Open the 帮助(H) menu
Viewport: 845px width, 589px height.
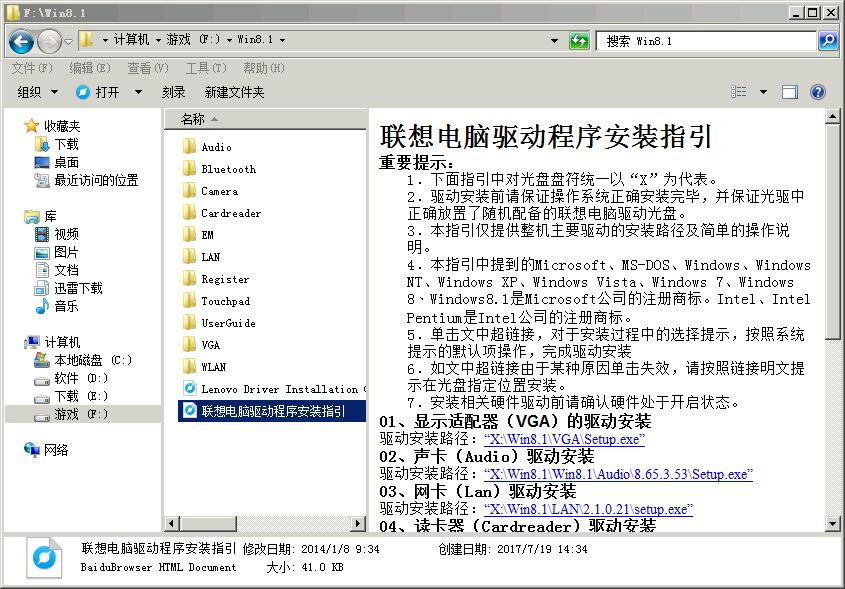pyautogui.click(x=264, y=68)
